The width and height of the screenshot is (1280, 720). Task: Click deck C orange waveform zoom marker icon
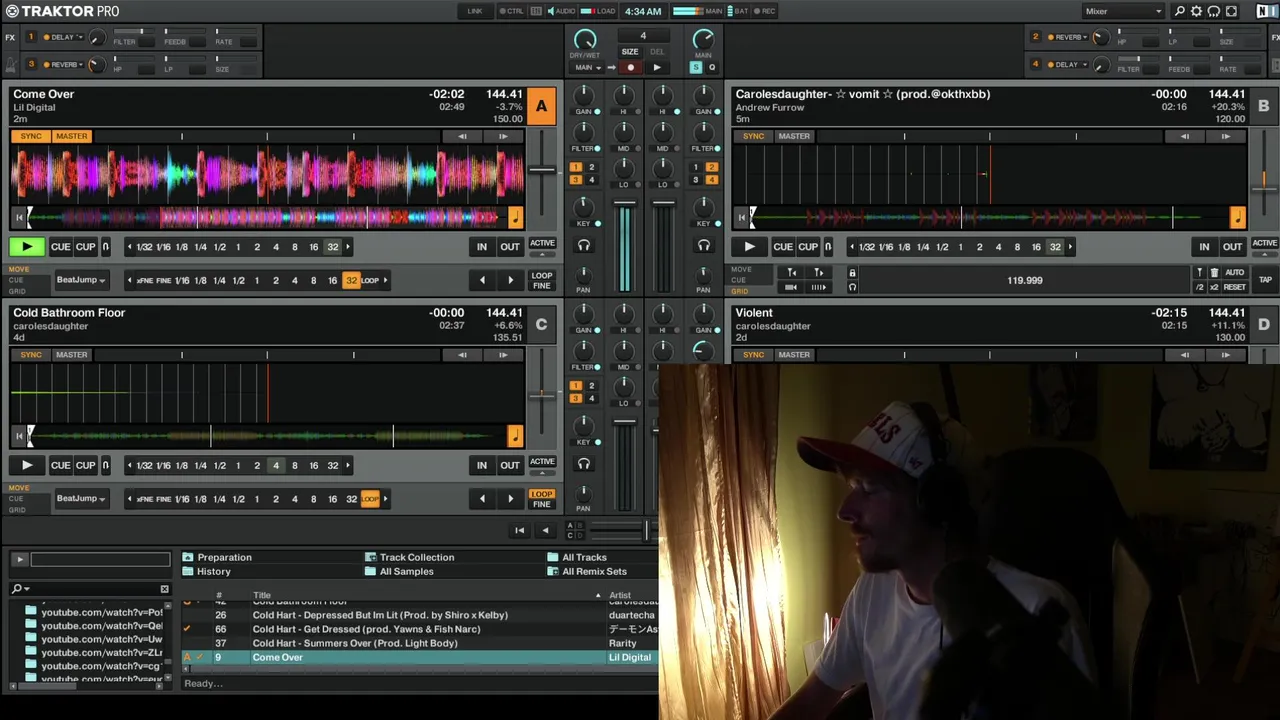pyautogui.click(x=515, y=435)
